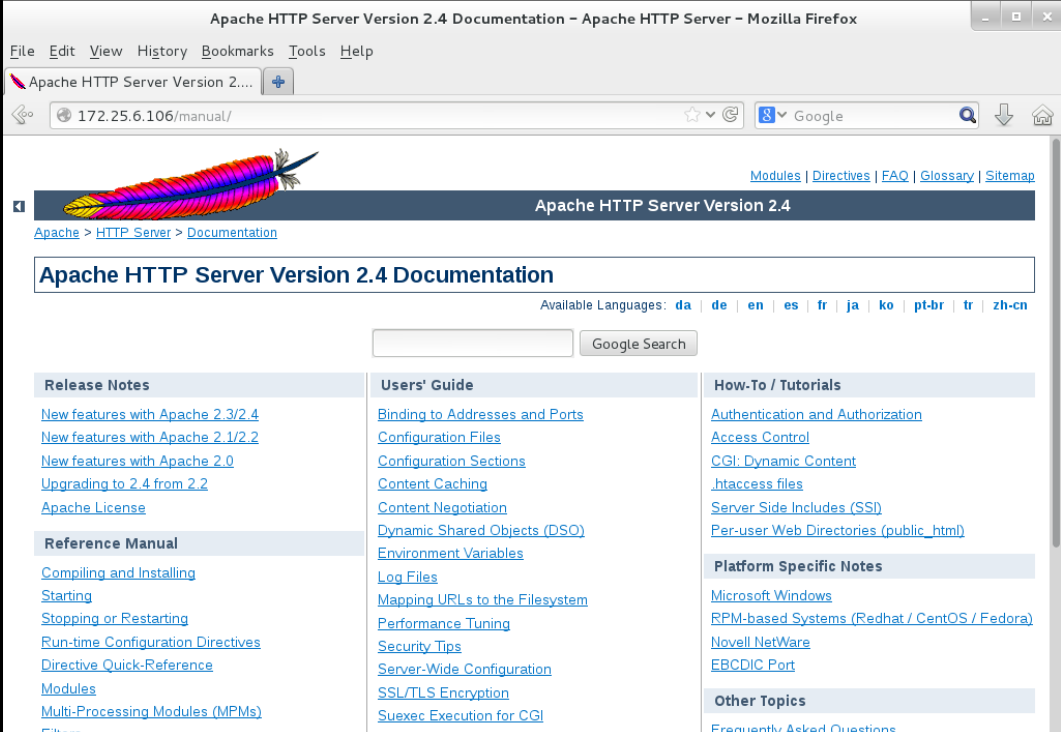The height and width of the screenshot is (732, 1061).
Task: Open Log Files link
Action: point(407,577)
